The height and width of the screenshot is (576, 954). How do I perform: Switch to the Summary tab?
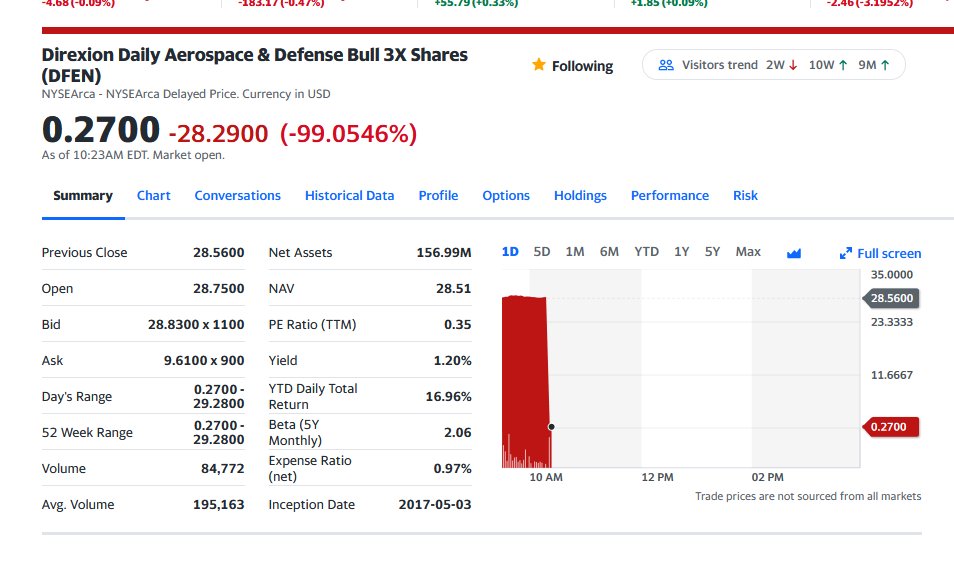click(83, 195)
